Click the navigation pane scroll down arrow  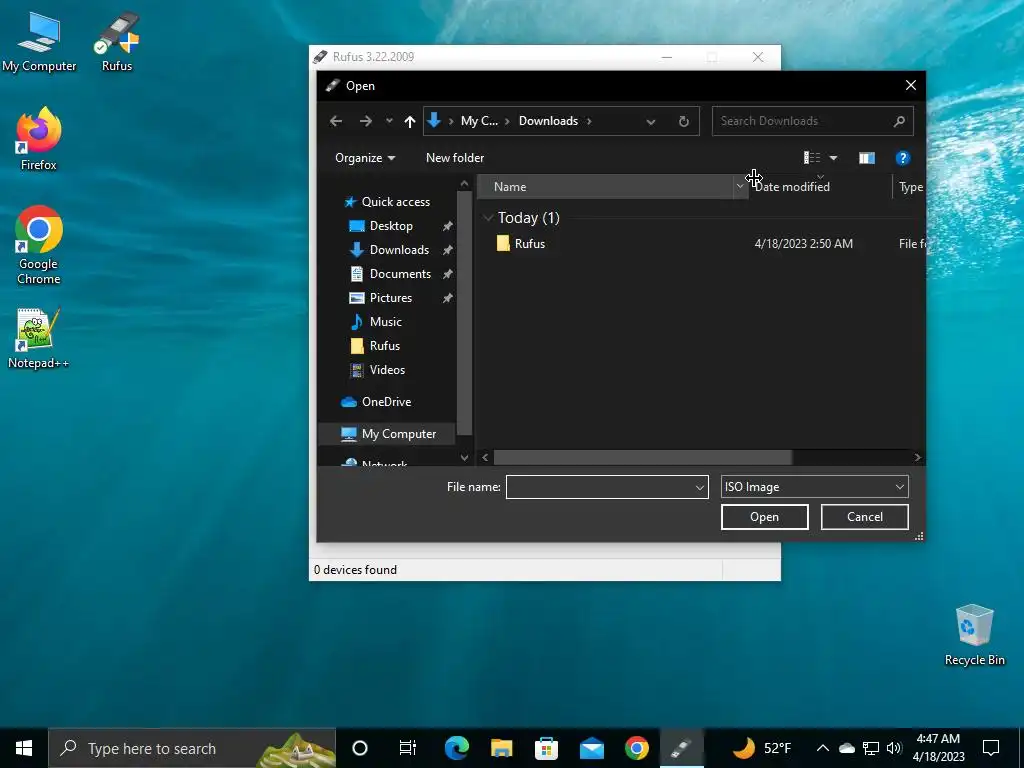pyautogui.click(x=464, y=458)
